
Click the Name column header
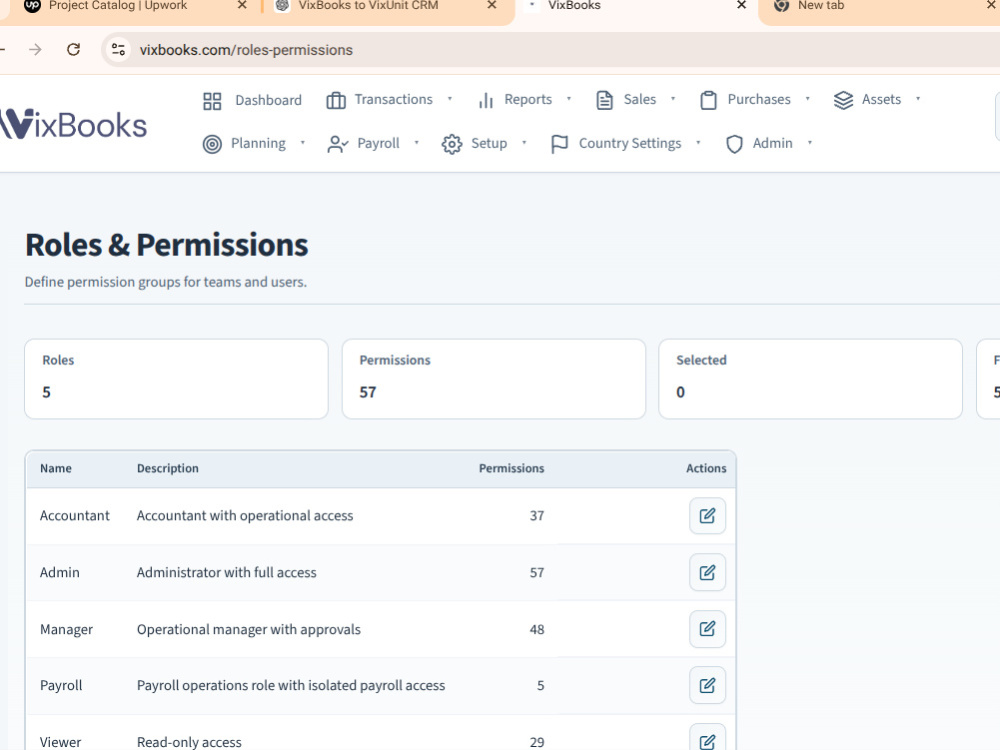coord(55,468)
